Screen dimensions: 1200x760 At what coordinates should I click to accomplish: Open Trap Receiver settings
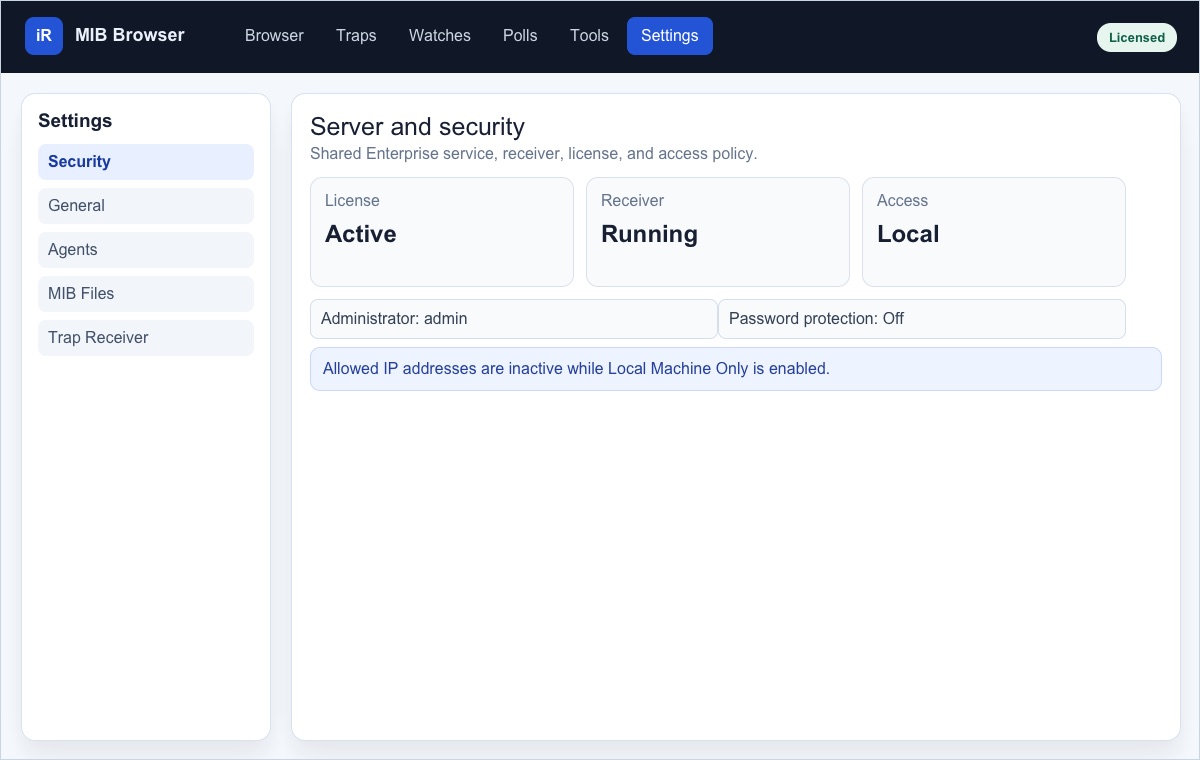146,338
